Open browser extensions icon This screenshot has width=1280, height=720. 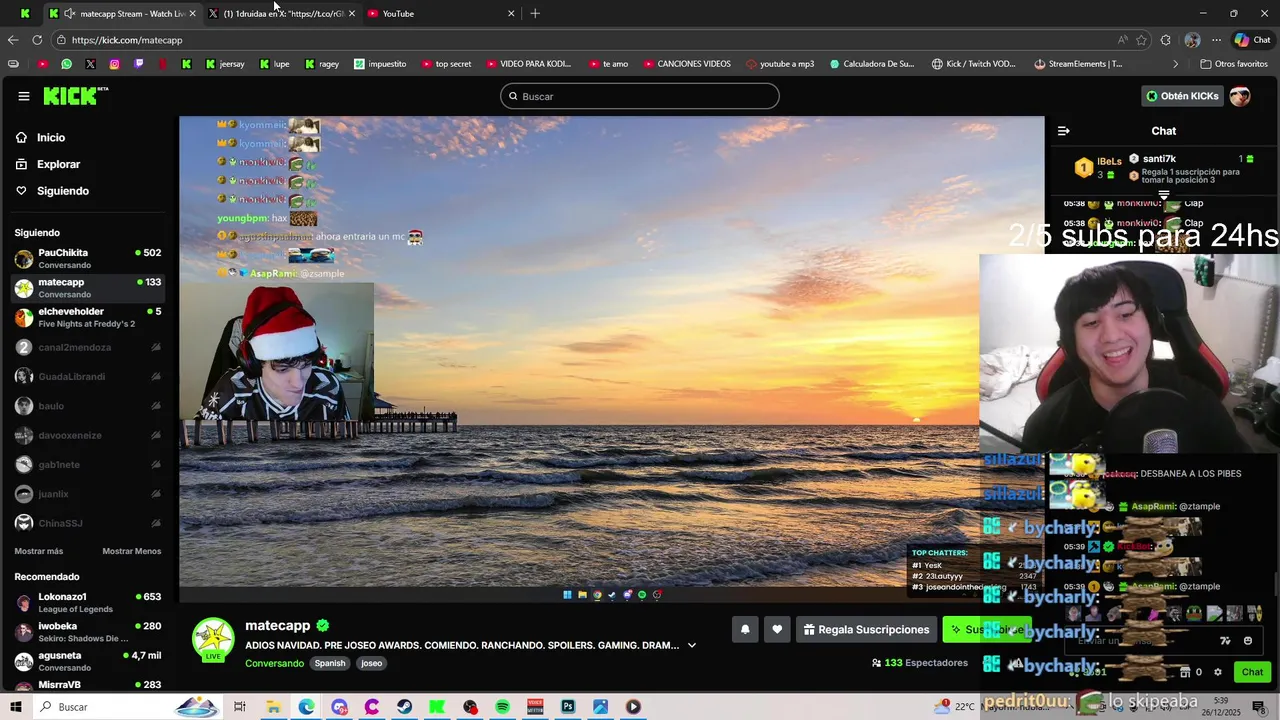tap(1166, 40)
